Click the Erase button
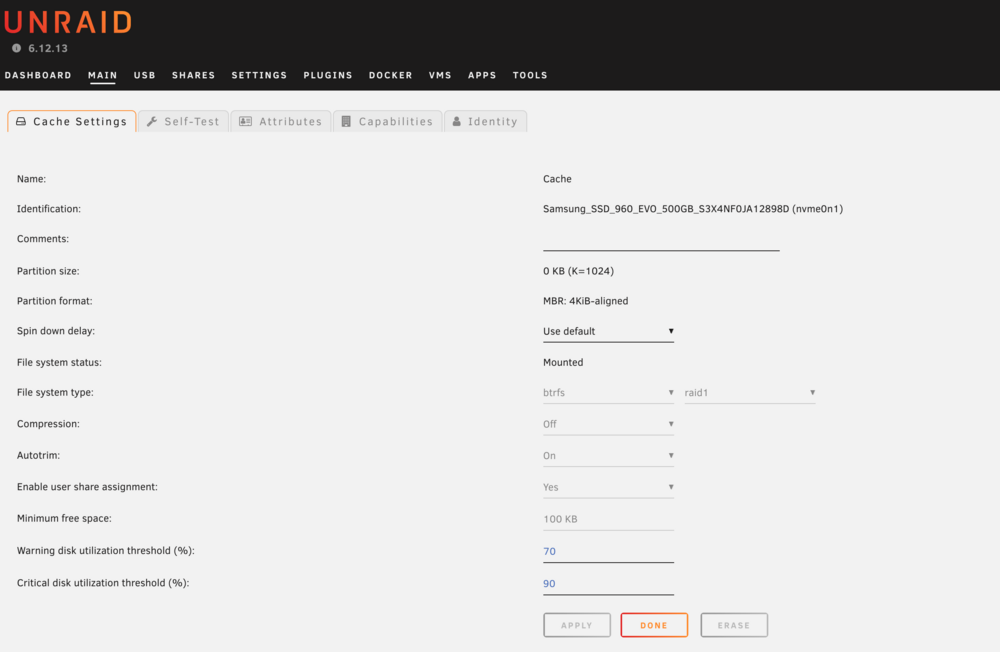Image resolution: width=1000 pixels, height=652 pixels. 734,625
